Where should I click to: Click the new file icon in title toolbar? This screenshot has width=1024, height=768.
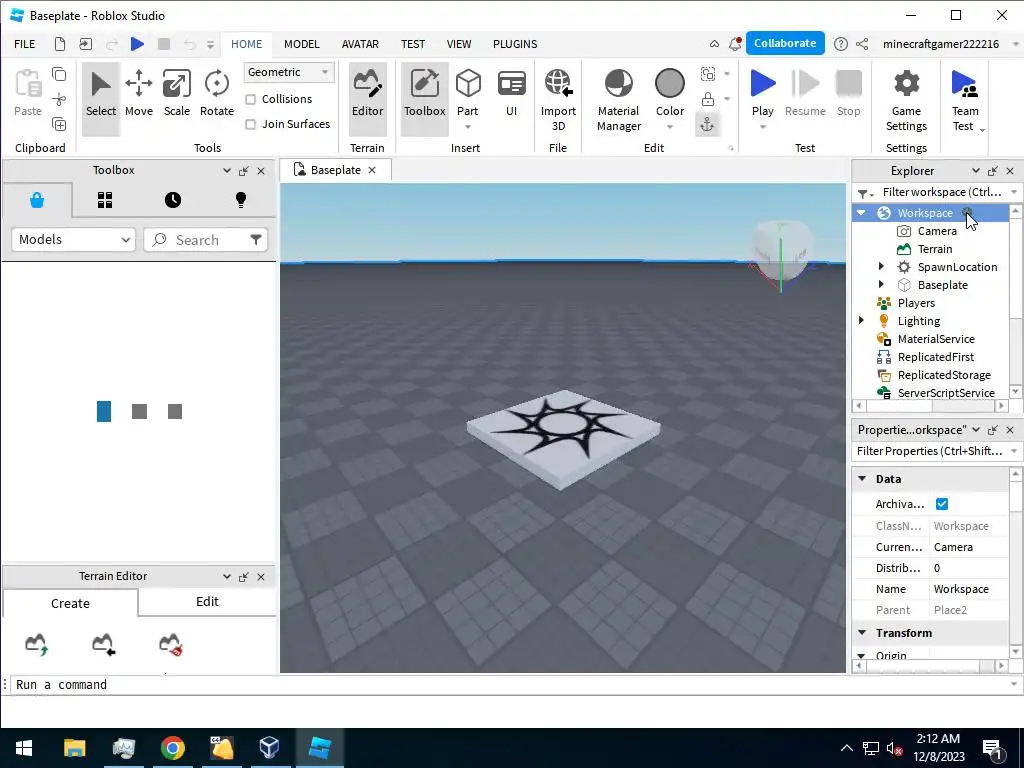59,44
